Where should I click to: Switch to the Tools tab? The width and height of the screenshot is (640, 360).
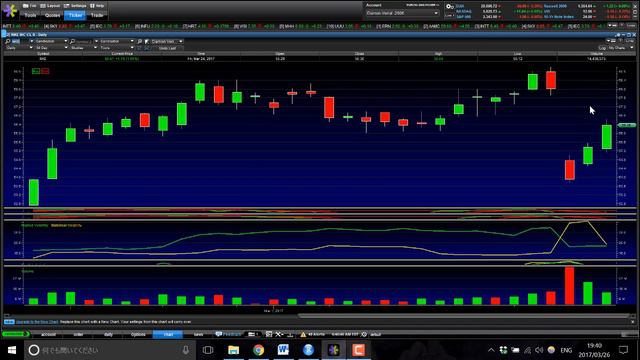pos(30,15)
